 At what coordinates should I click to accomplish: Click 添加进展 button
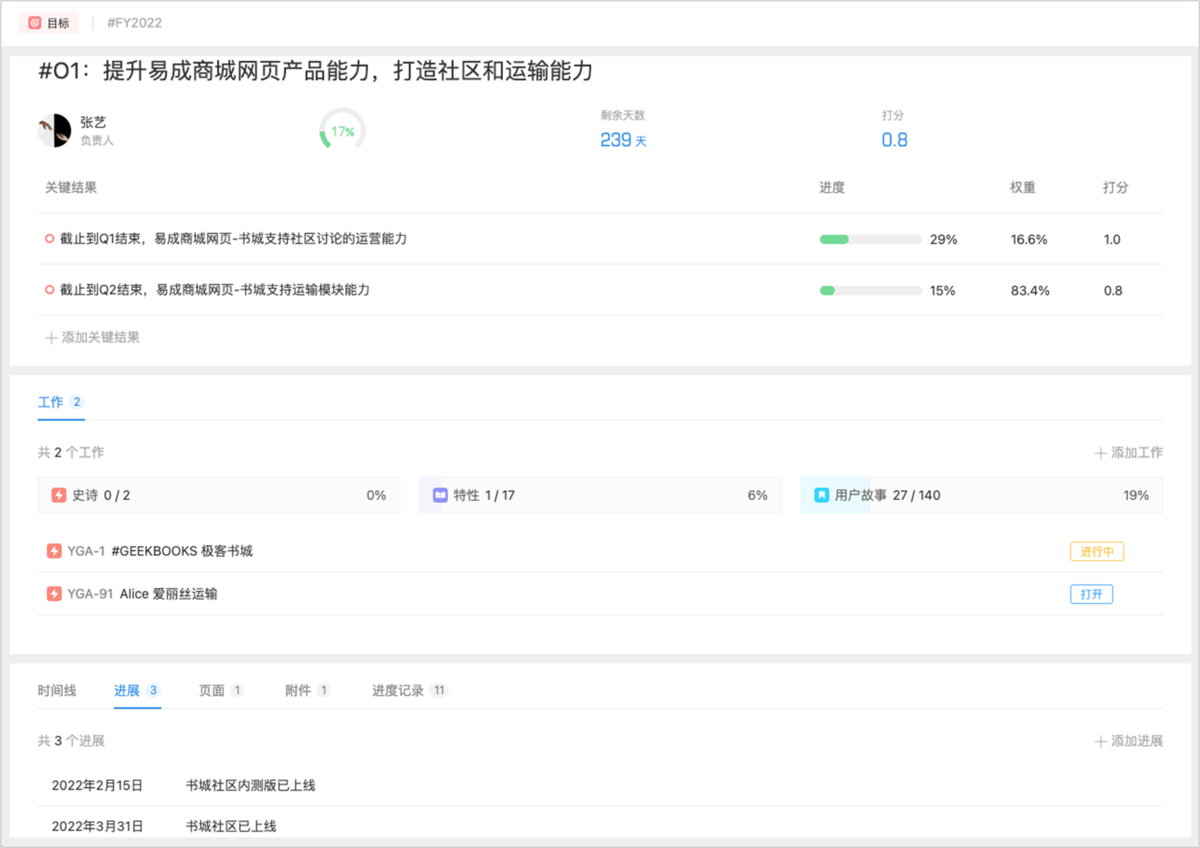[1129, 741]
